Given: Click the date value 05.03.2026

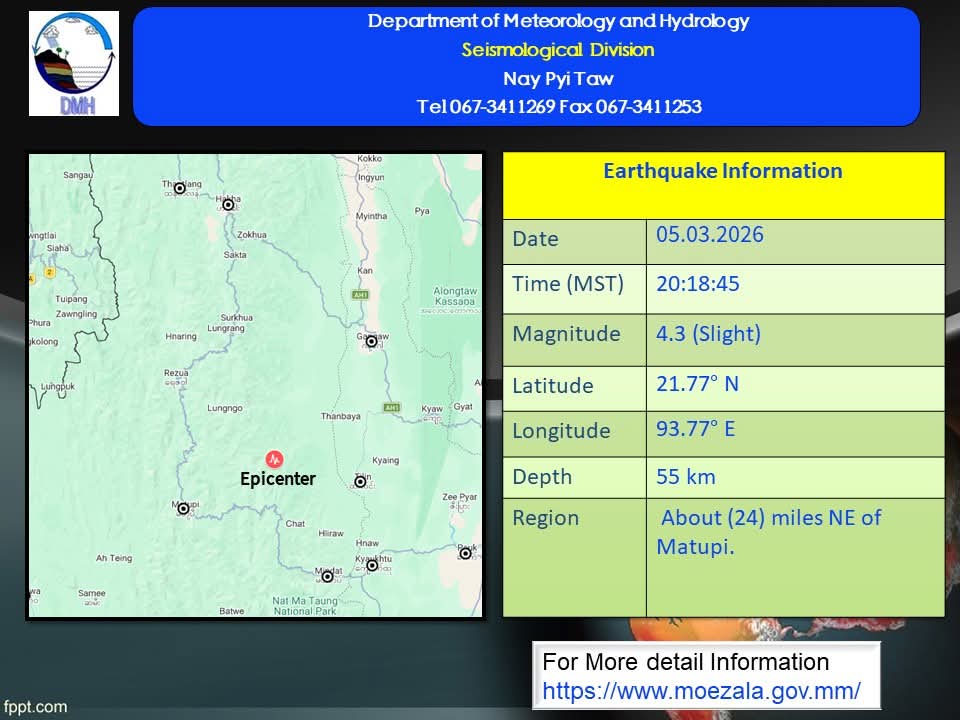Looking at the screenshot, I should pos(709,235).
